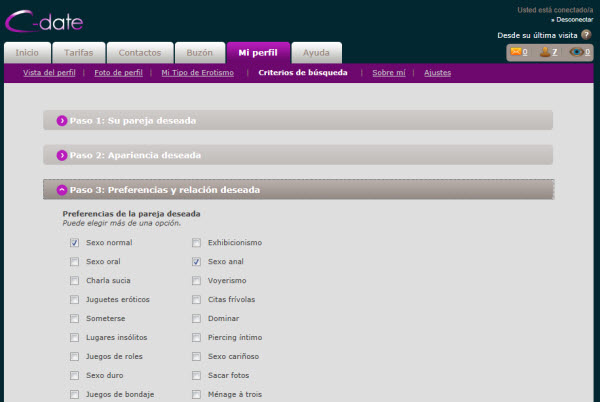
Task: Tick Lugares insólitos checkbox
Action: click(74, 337)
